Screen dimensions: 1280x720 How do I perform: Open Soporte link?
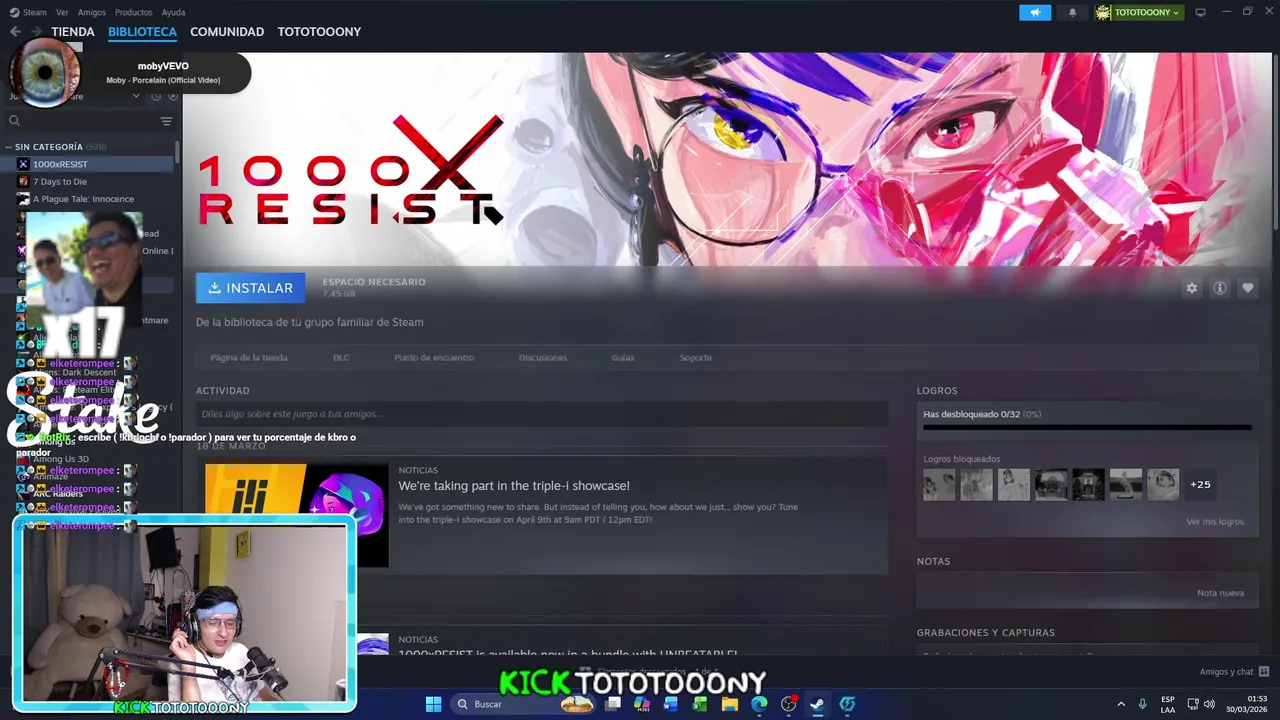pyautogui.click(x=696, y=357)
